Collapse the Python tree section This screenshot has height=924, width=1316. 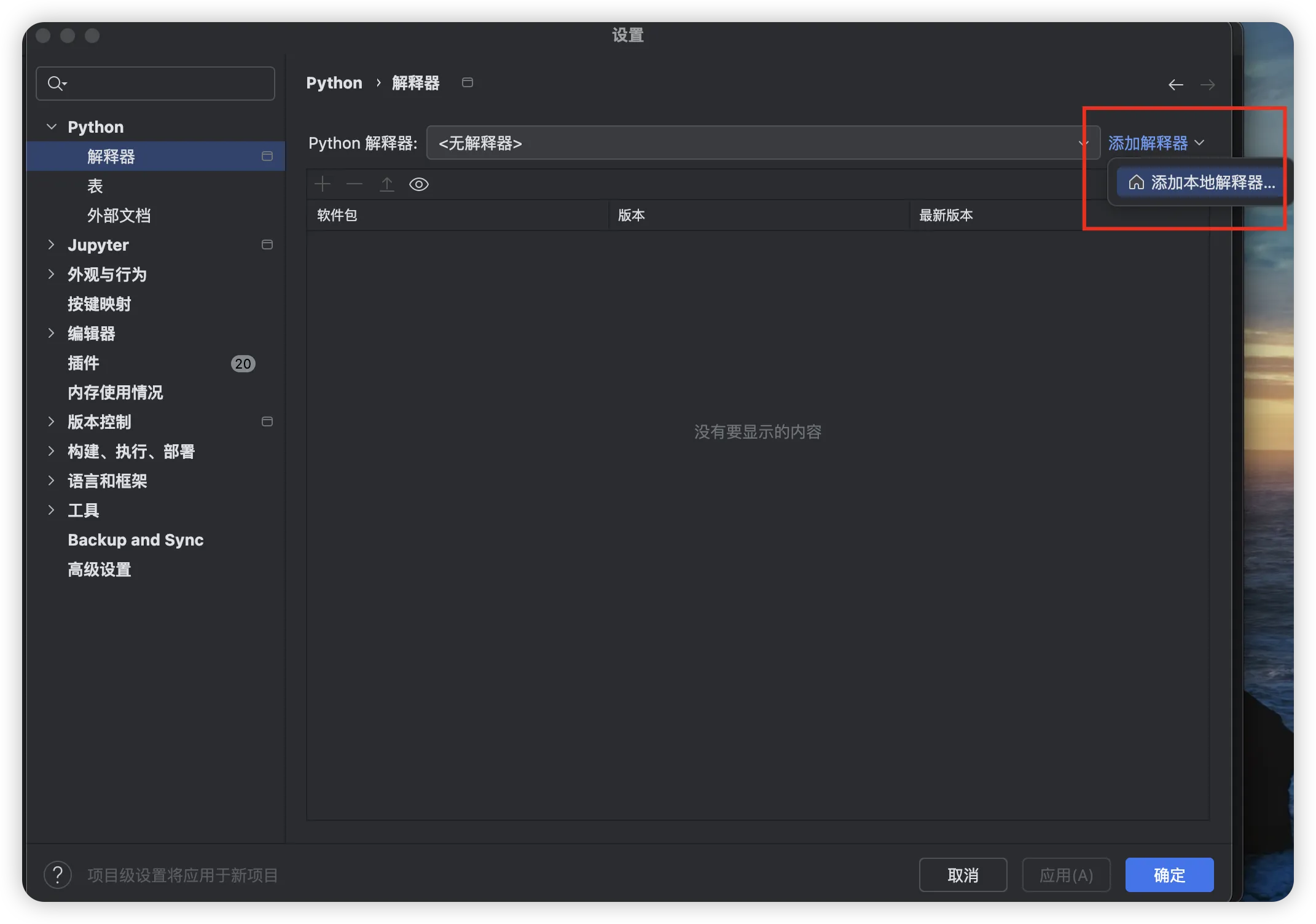52,127
